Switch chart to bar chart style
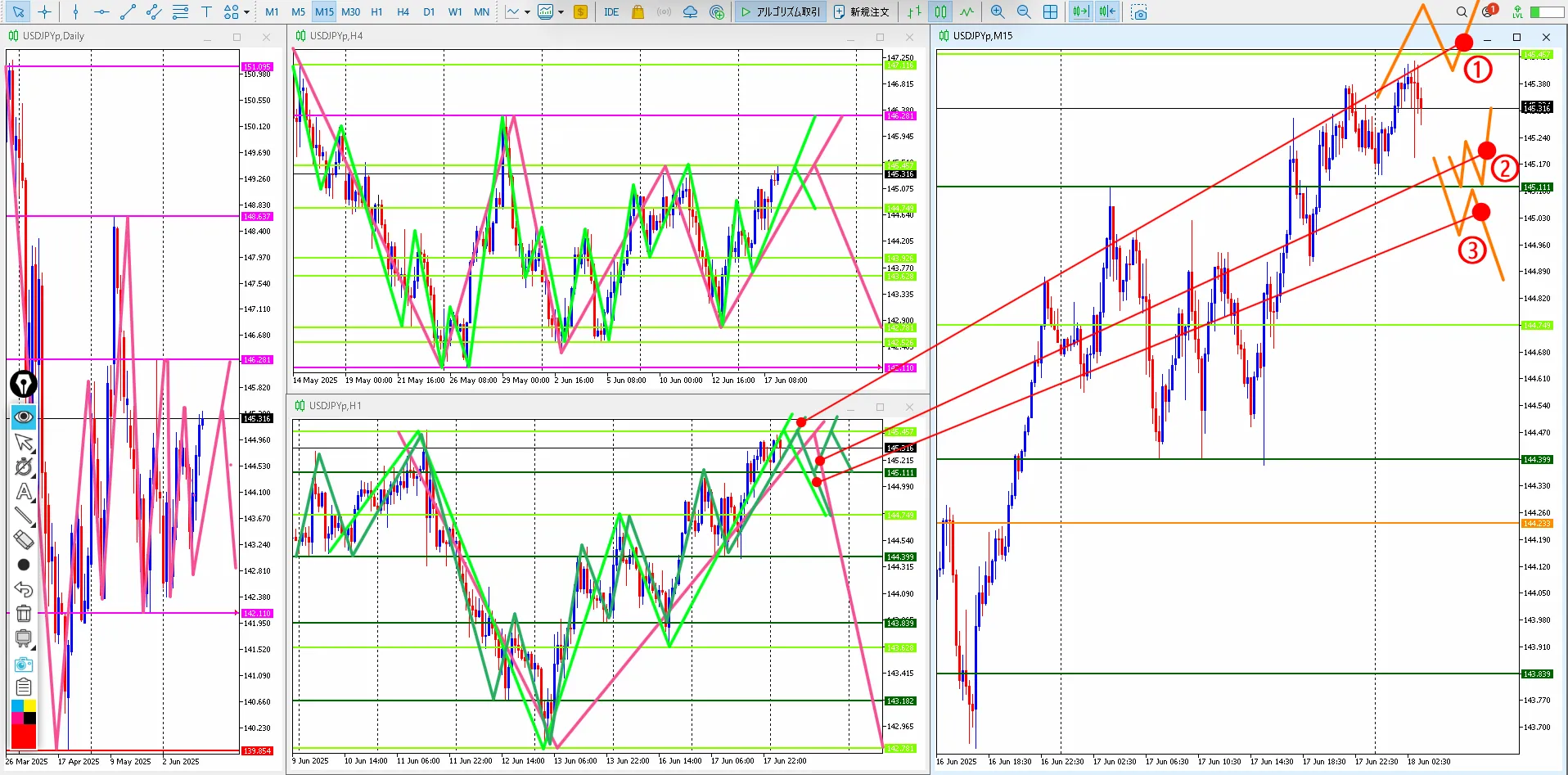The height and width of the screenshot is (775, 1568). [915, 11]
